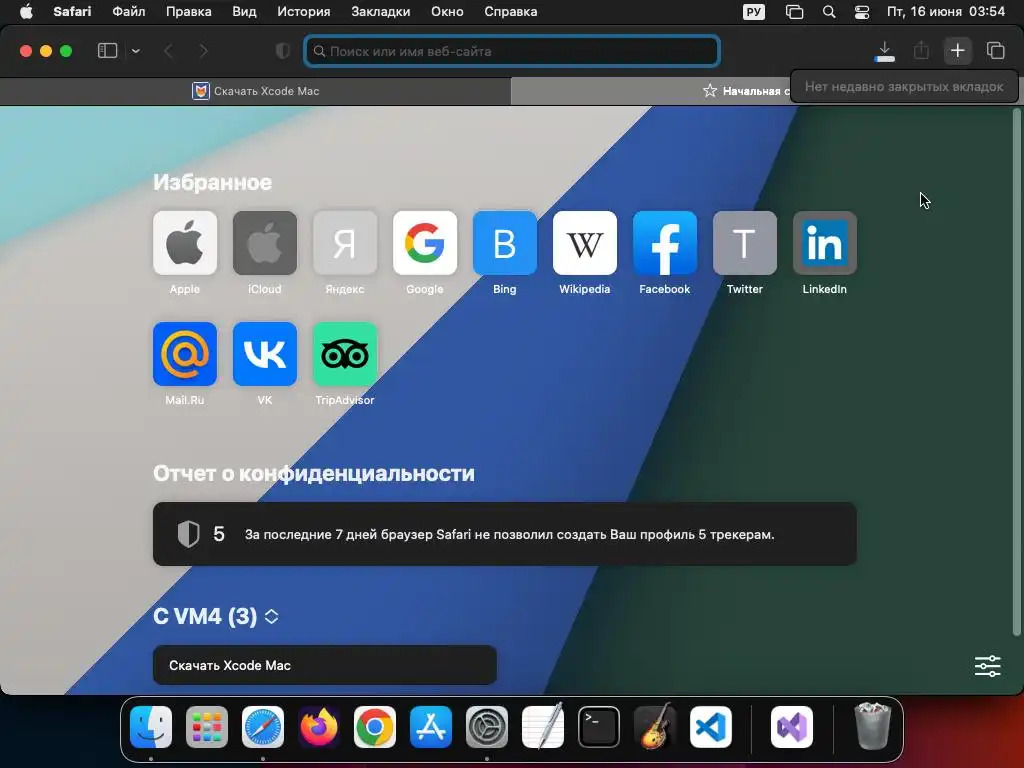
Task: Click the Share toolbar icon
Action: pyautogui.click(x=921, y=51)
